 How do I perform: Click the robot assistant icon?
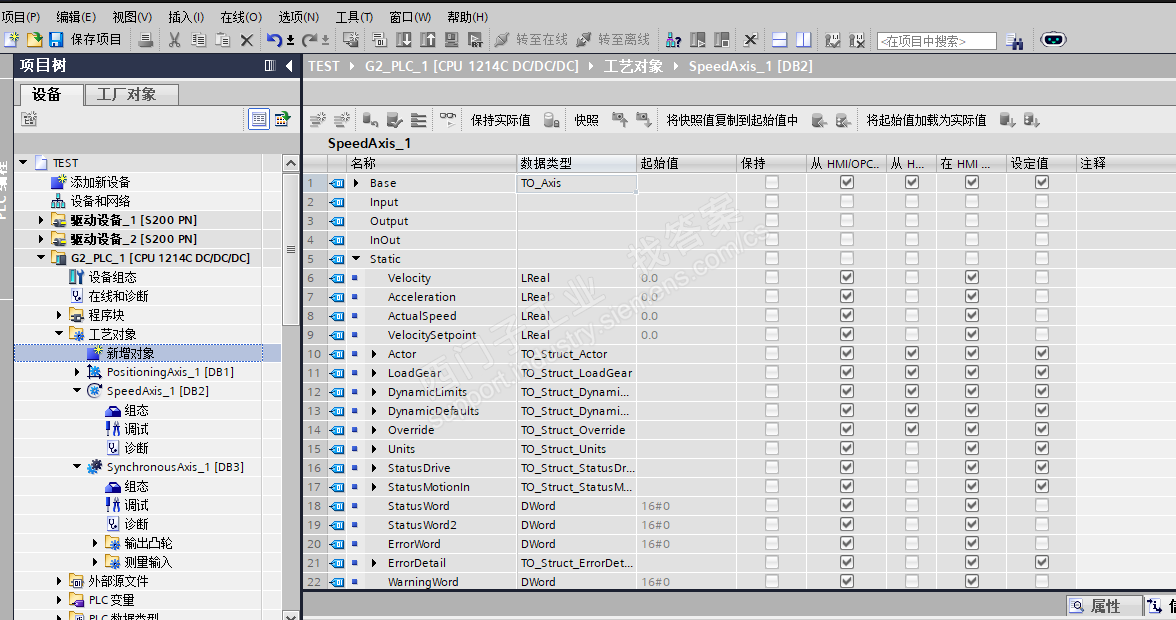point(1053,39)
